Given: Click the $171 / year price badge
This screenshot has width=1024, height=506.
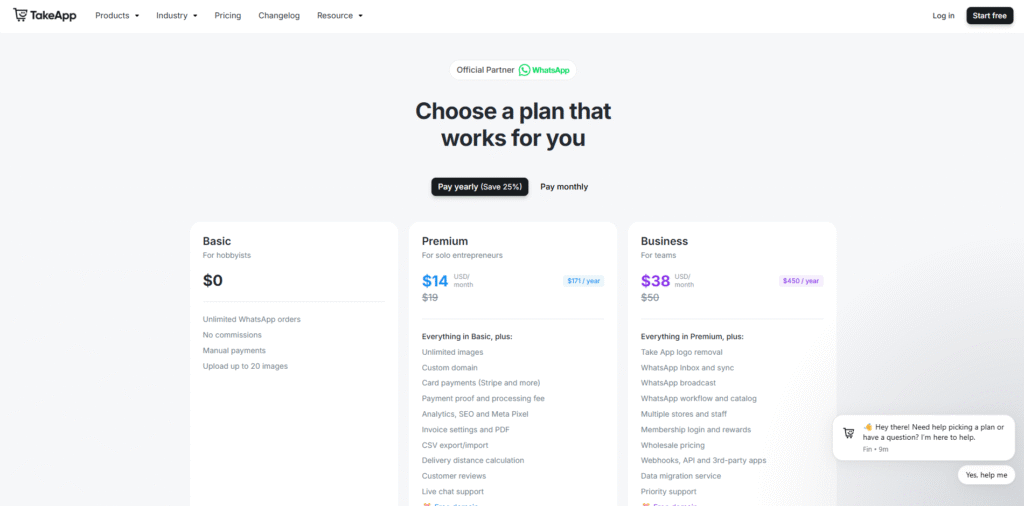Looking at the screenshot, I should (583, 281).
